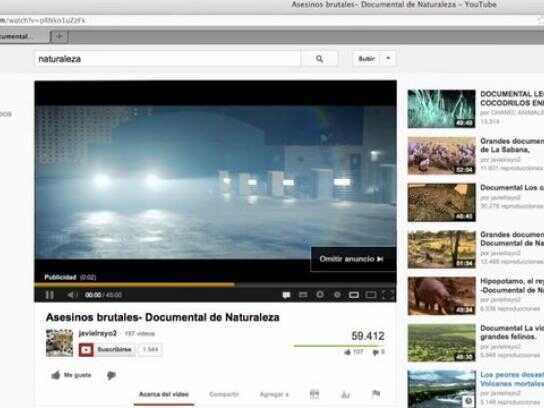Like the video with Me gusta
The height and width of the screenshot is (408, 544).
(71, 375)
